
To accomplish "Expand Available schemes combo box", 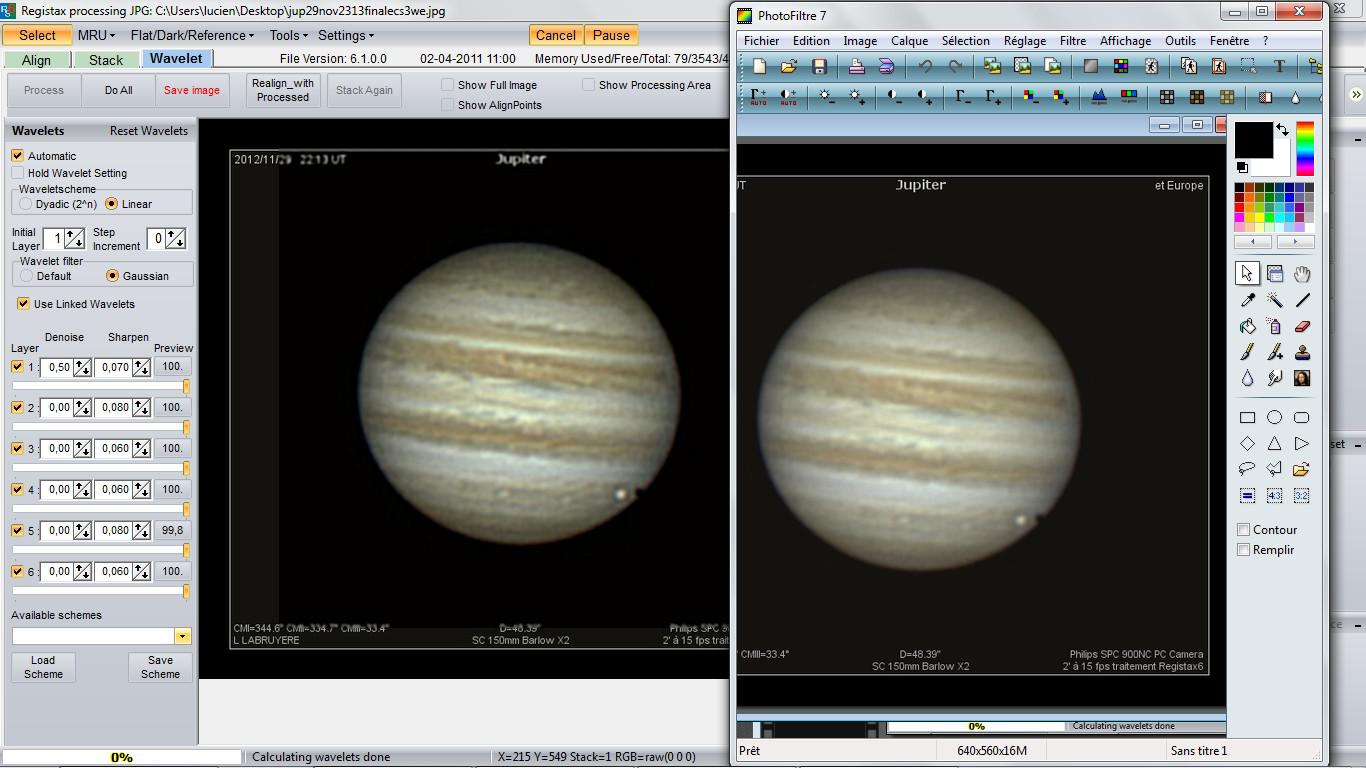I will point(182,636).
